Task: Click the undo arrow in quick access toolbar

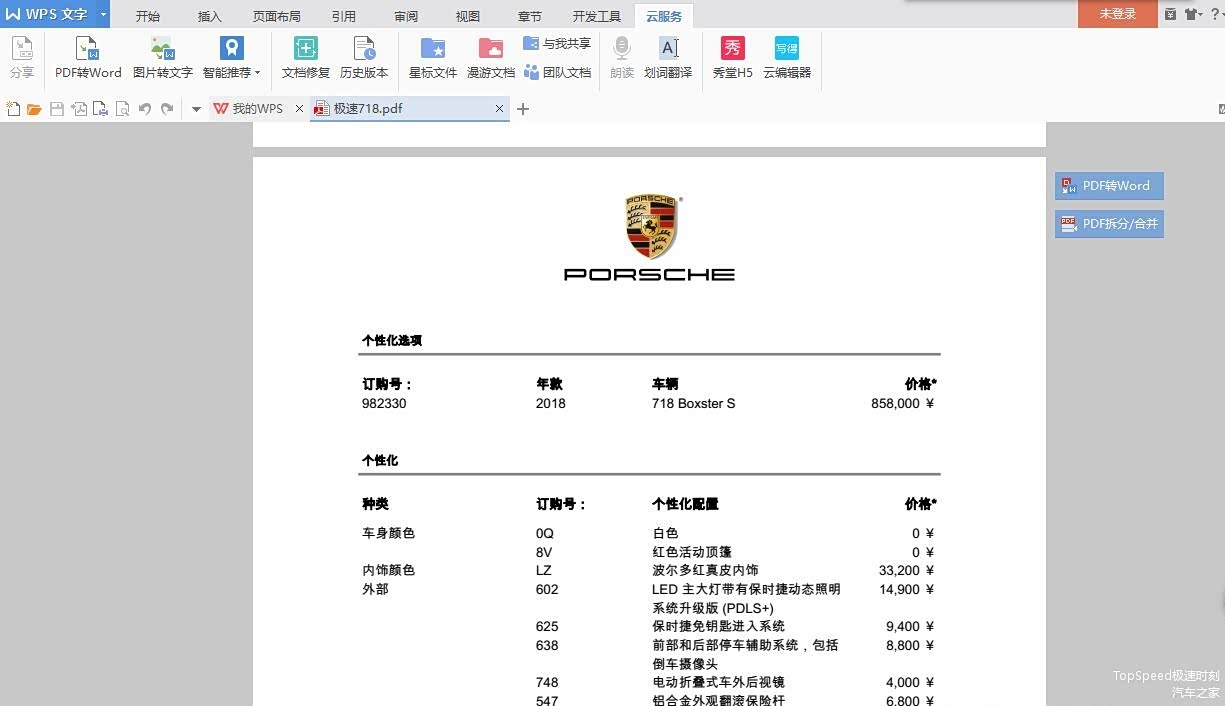Action: [145, 109]
